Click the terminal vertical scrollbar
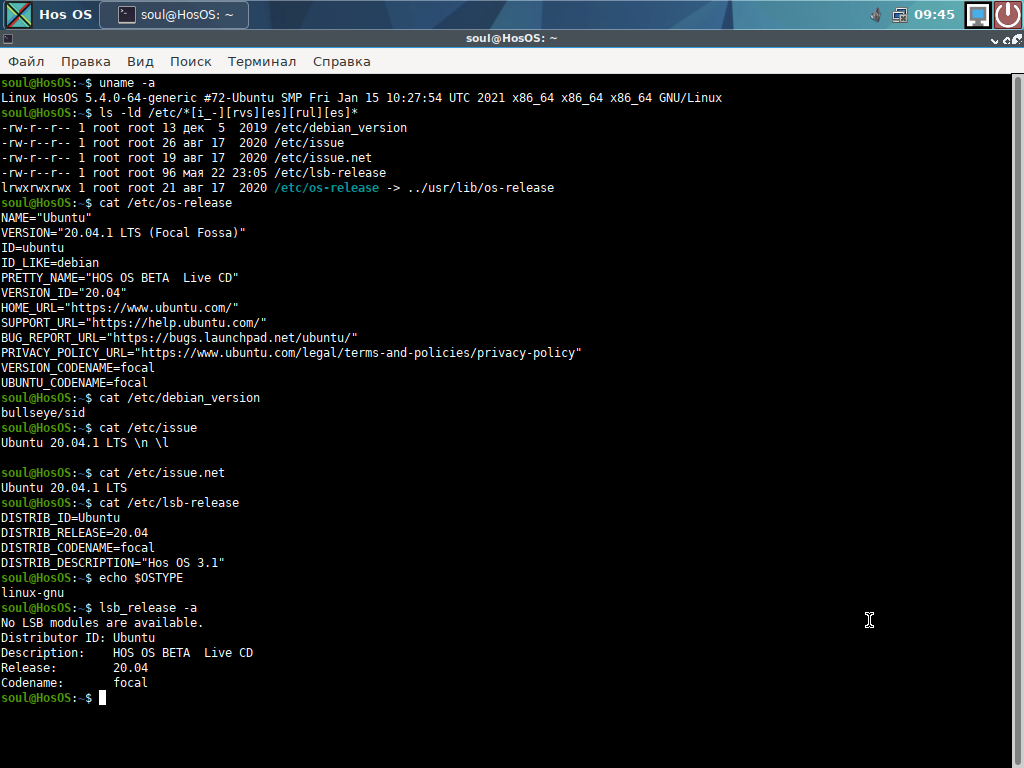Image resolution: width=1024 pixels, height=768 pixels. click(1017, 421)
